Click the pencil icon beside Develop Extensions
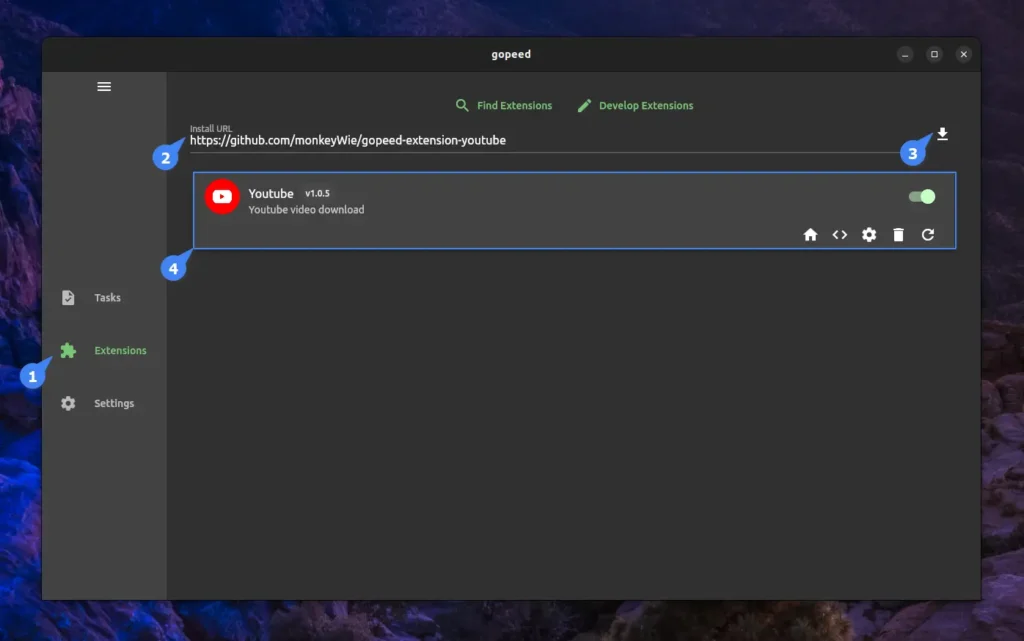 coord(584,105)
